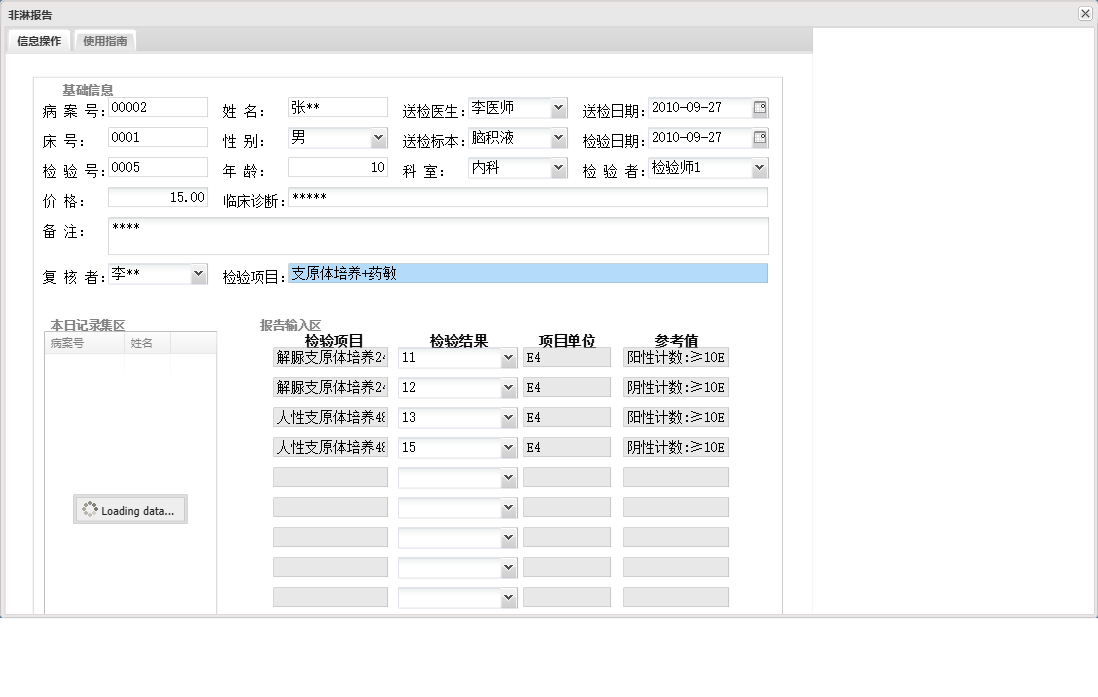Close the 非淋报告 window

pyautogui.click(x=1083, y=13)
